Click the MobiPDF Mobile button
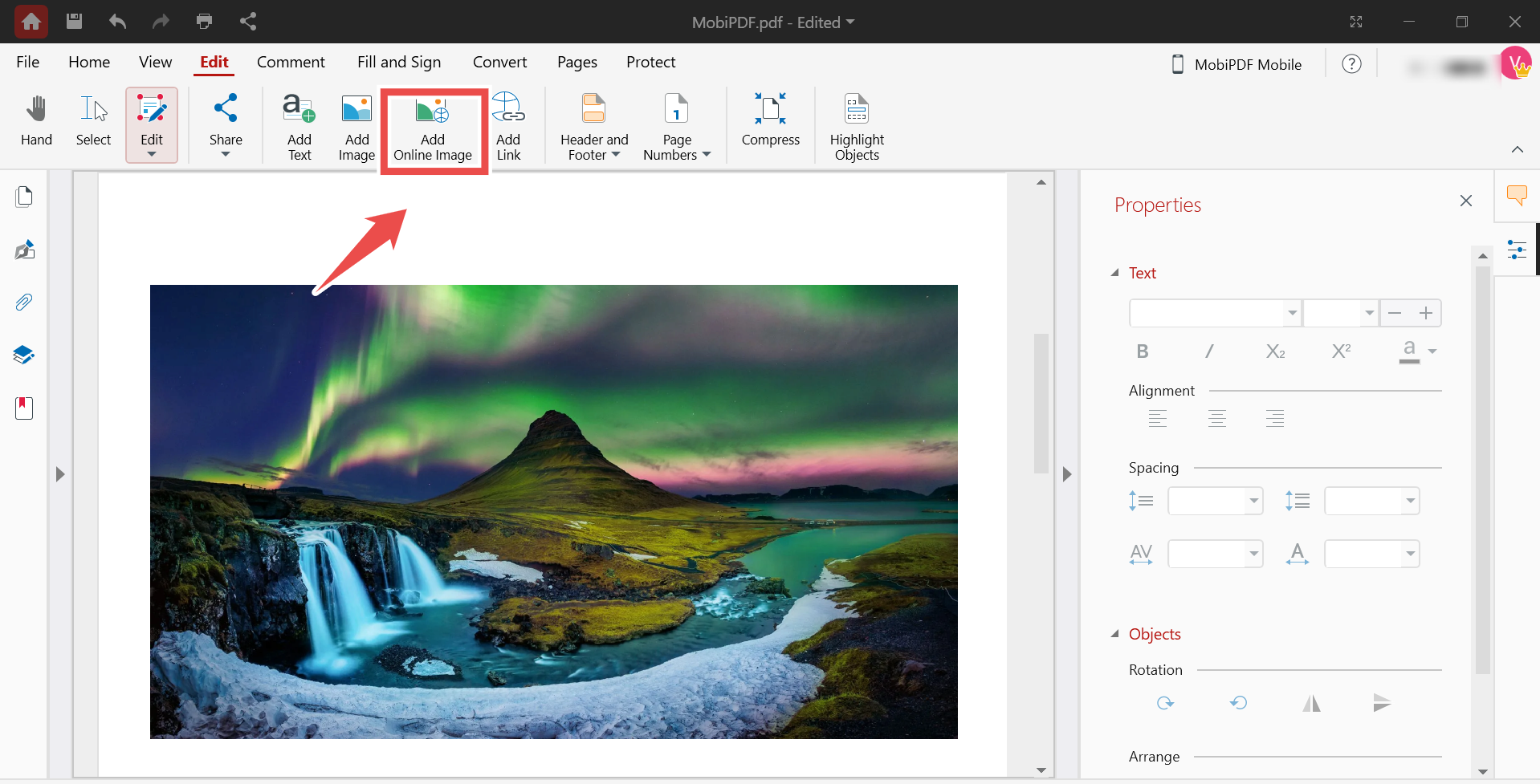The width and height of the screenshot is (1540, 784). pyautogui.click(x=1236, y=64)
